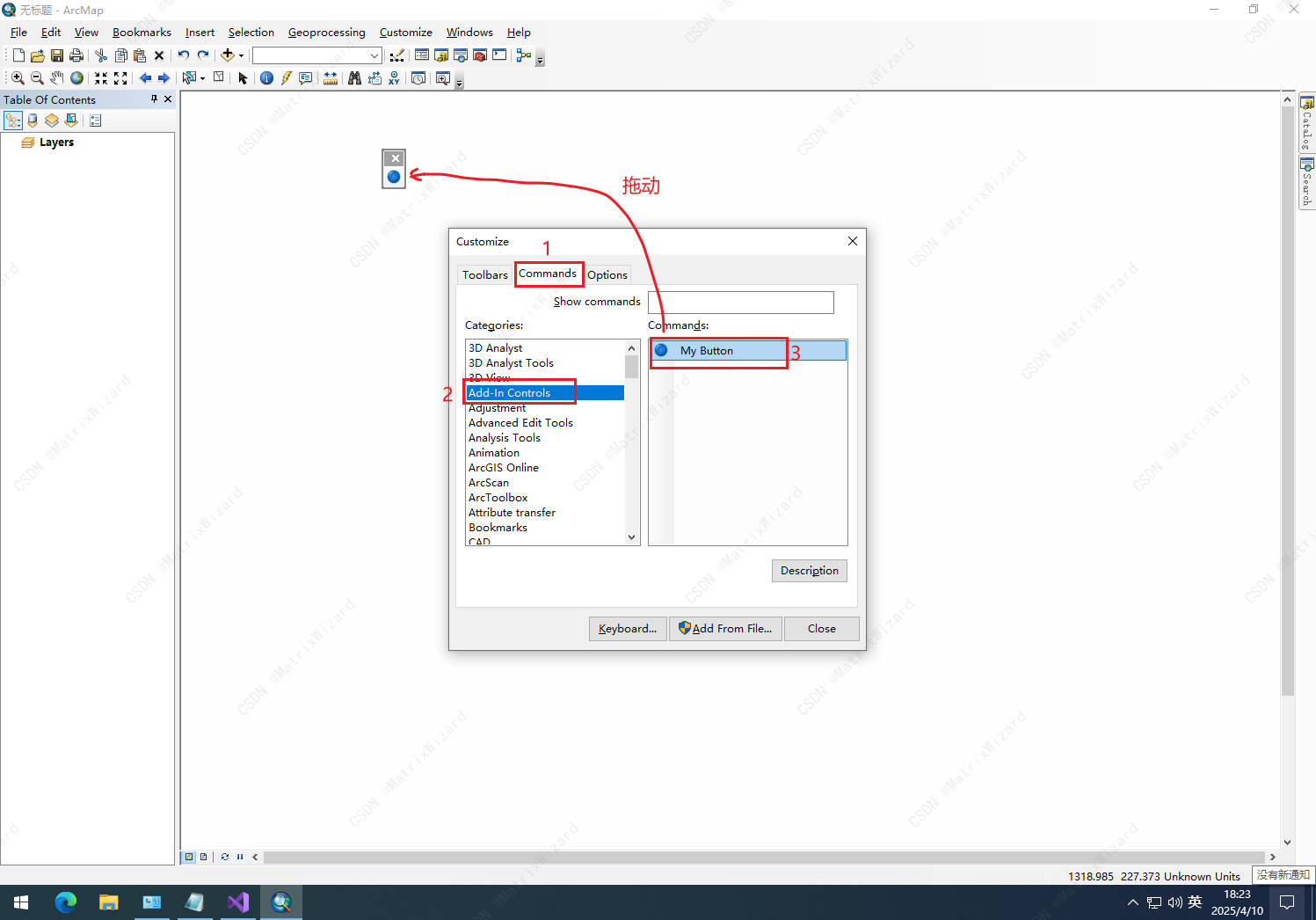Open Microsoft Edge from the taskbar

(x=66, y=902)
